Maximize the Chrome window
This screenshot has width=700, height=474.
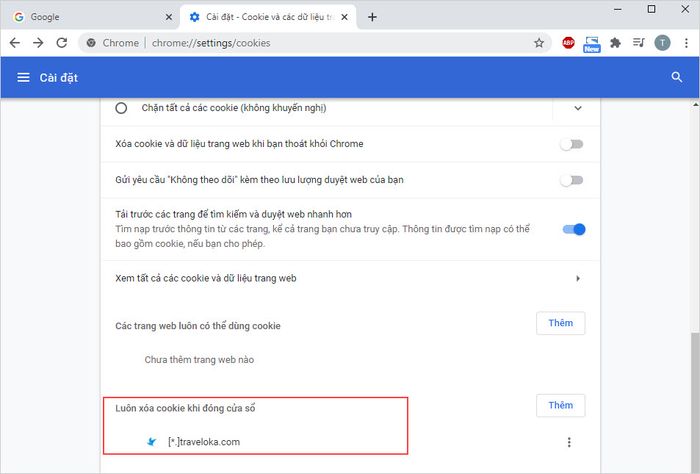click(651, 9)
